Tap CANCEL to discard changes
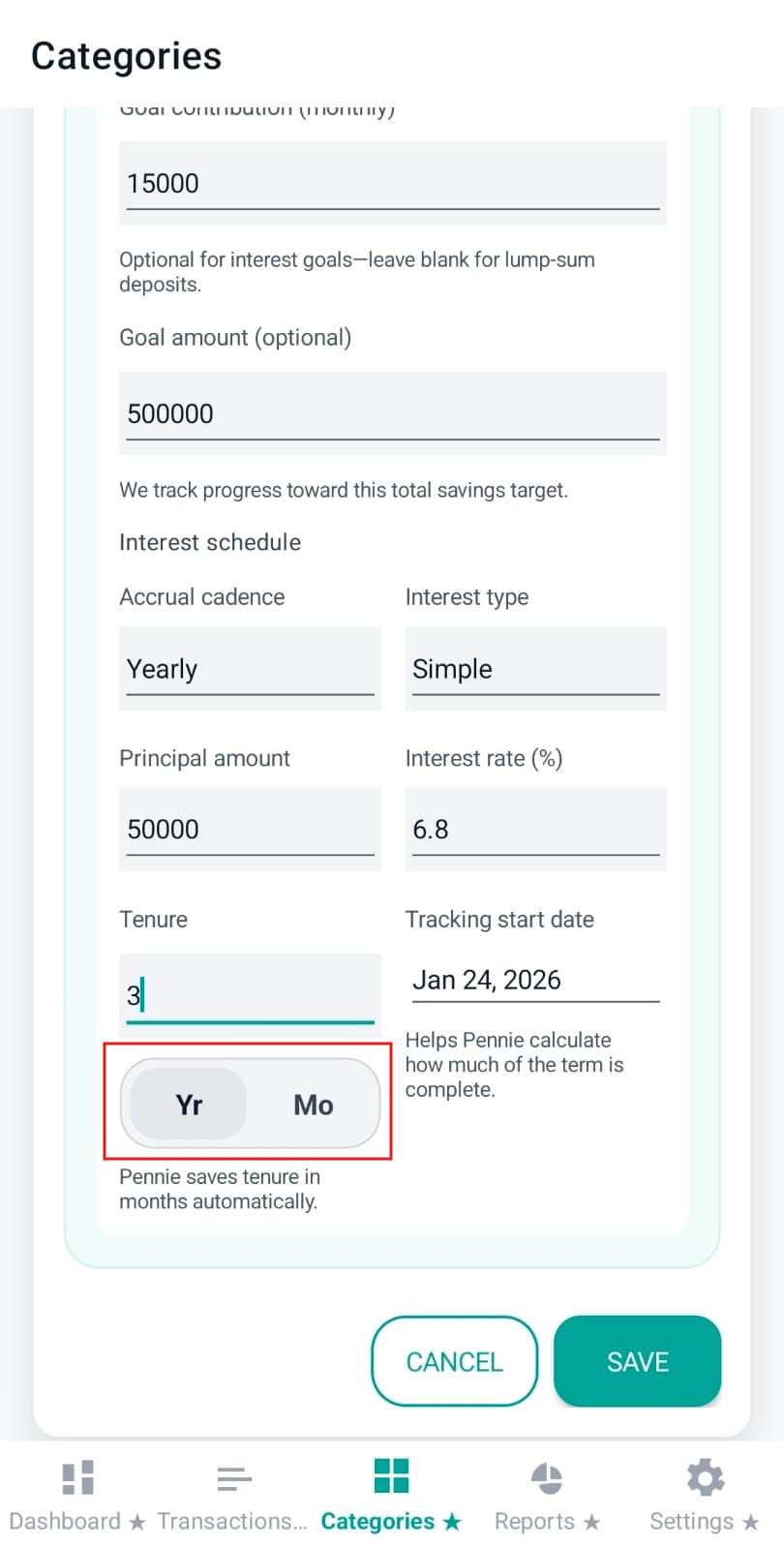Screen dimensions: 784x1548 click(x=454, y=1361)
